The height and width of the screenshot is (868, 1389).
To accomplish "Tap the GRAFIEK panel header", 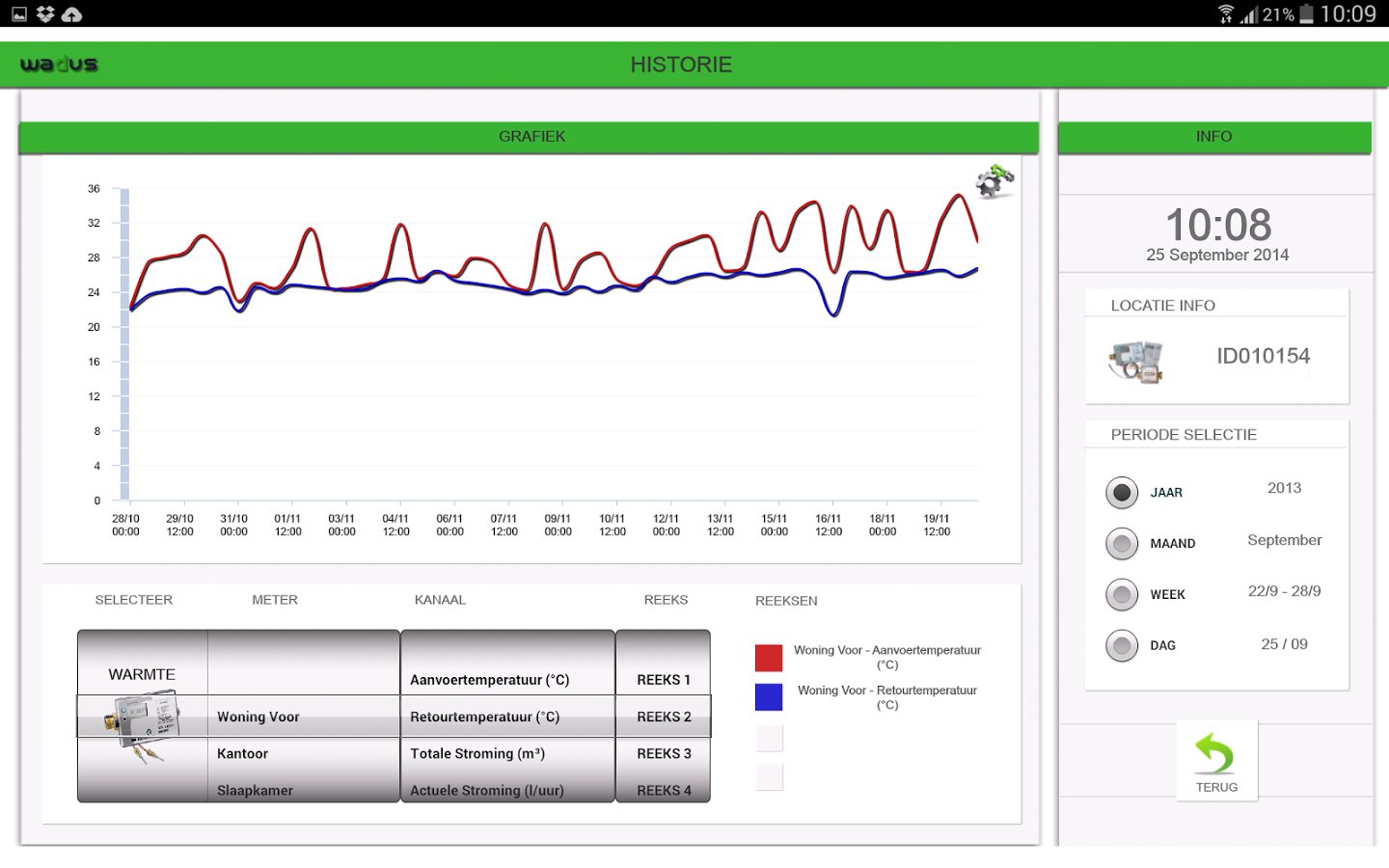I will (x=529, y=137).
